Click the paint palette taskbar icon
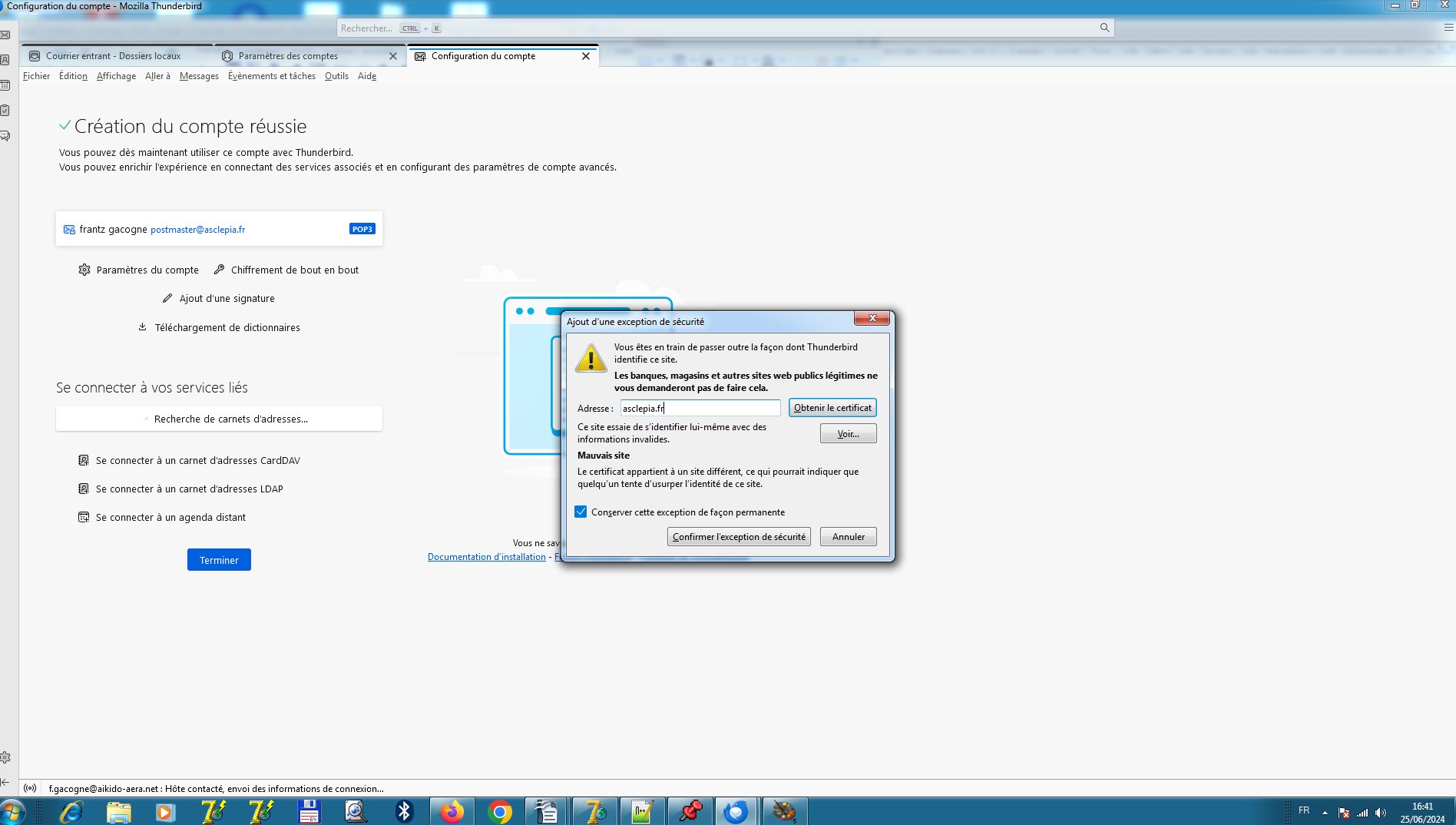This screenshot has height=825, width=1456. (x=784, y=812)
